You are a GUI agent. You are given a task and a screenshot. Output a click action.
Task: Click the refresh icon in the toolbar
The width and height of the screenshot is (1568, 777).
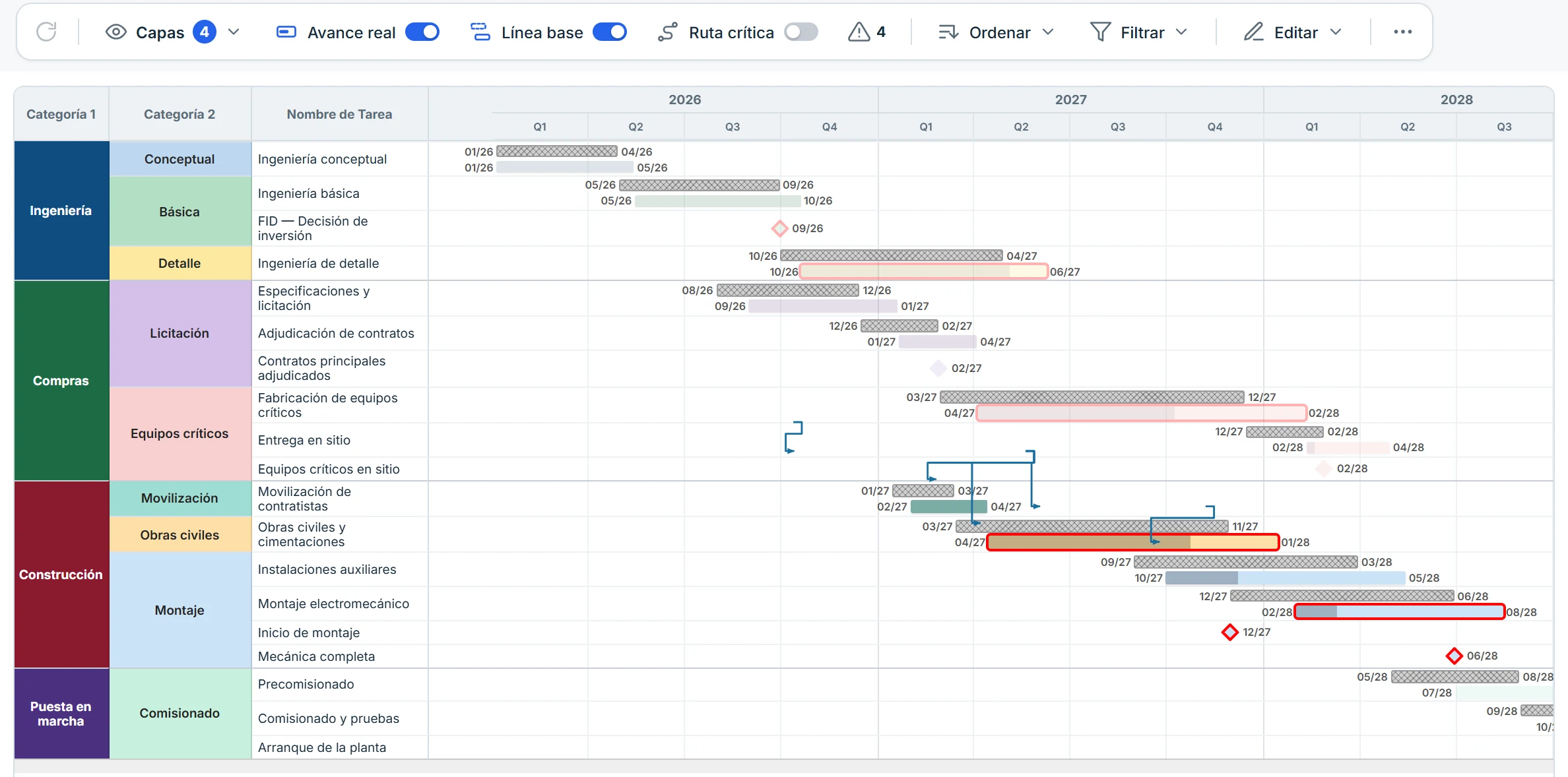click(46, 32)
